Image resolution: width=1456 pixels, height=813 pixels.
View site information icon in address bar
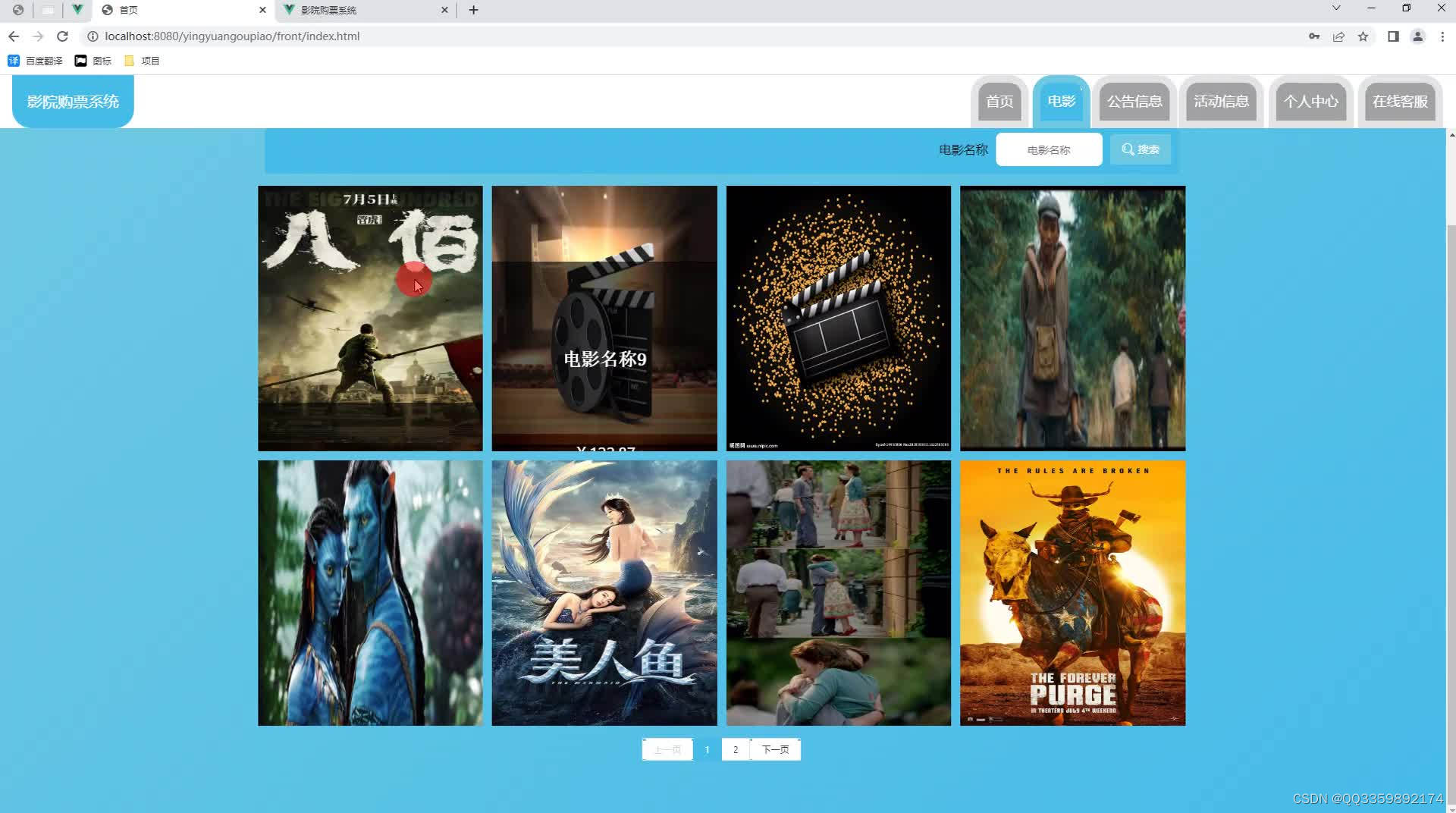pos(93,36)
